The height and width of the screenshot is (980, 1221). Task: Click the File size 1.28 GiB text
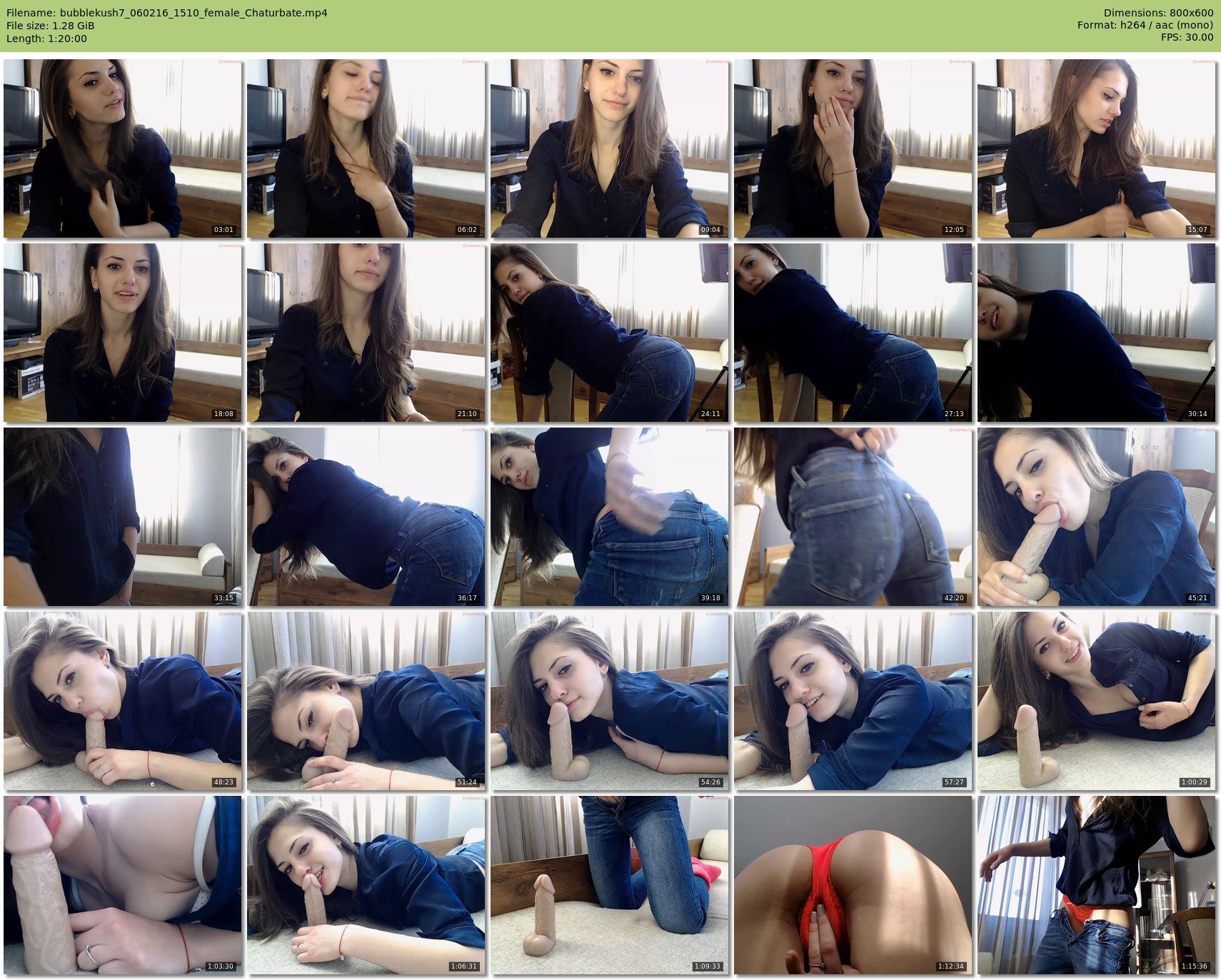(x=50, y=26)
